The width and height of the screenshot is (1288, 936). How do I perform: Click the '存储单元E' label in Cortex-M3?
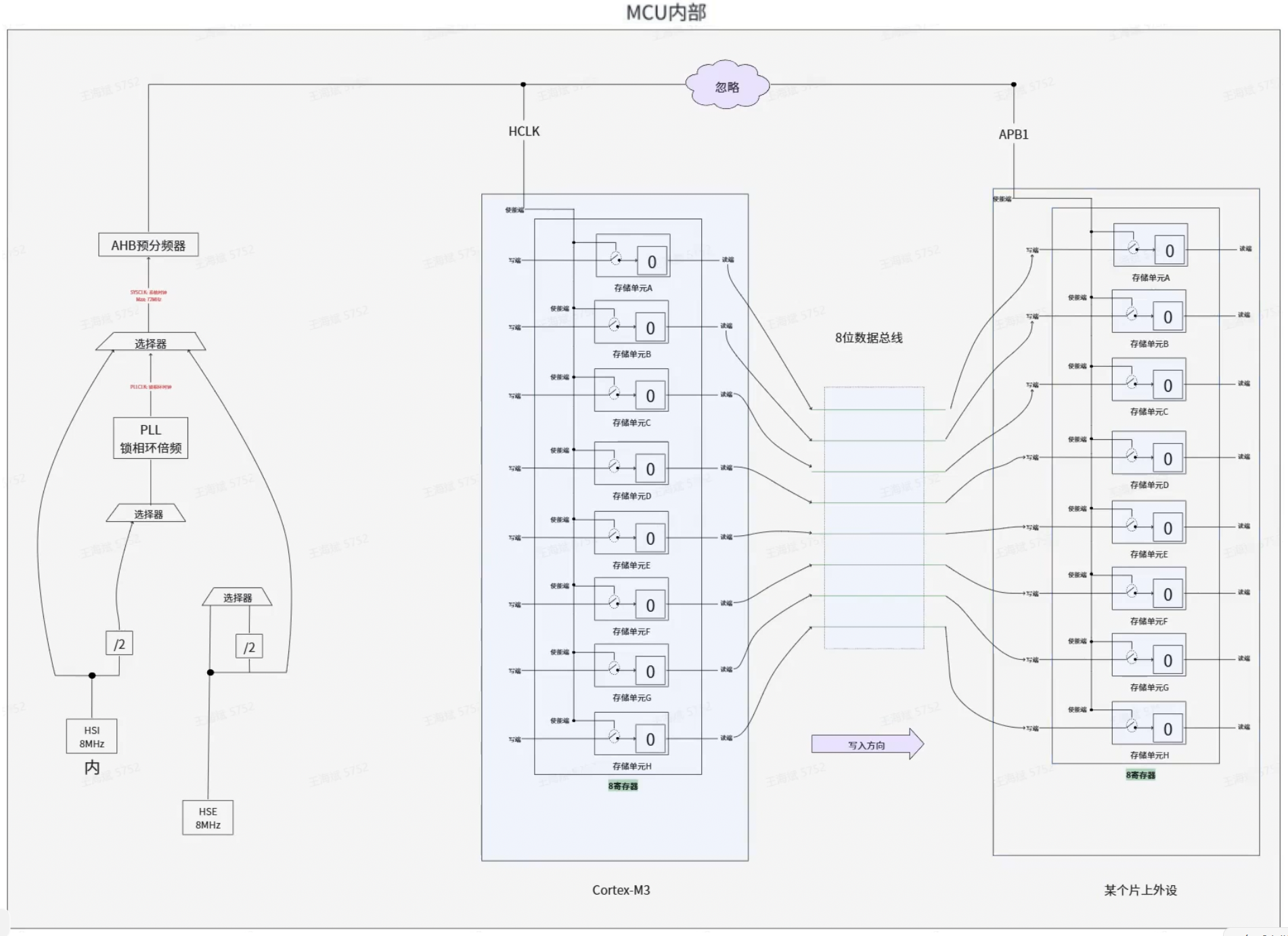point(631,565)
